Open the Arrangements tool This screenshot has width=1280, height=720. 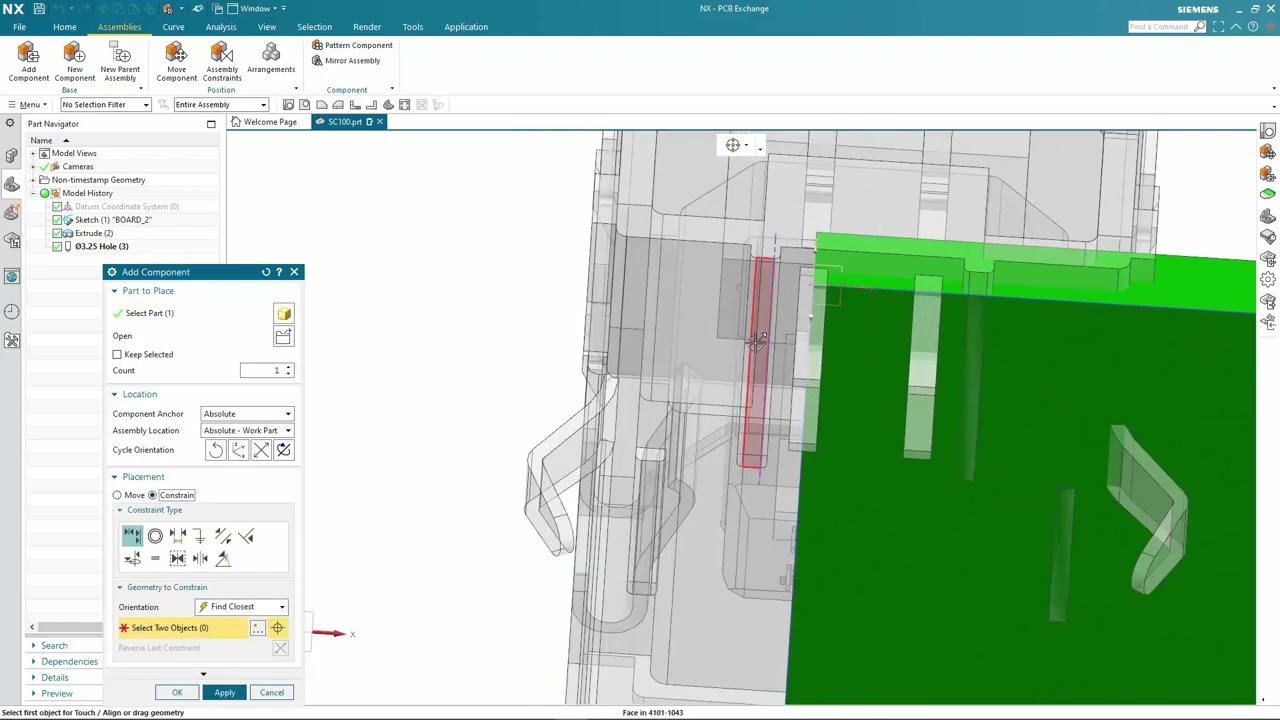[x=271, y=58]
